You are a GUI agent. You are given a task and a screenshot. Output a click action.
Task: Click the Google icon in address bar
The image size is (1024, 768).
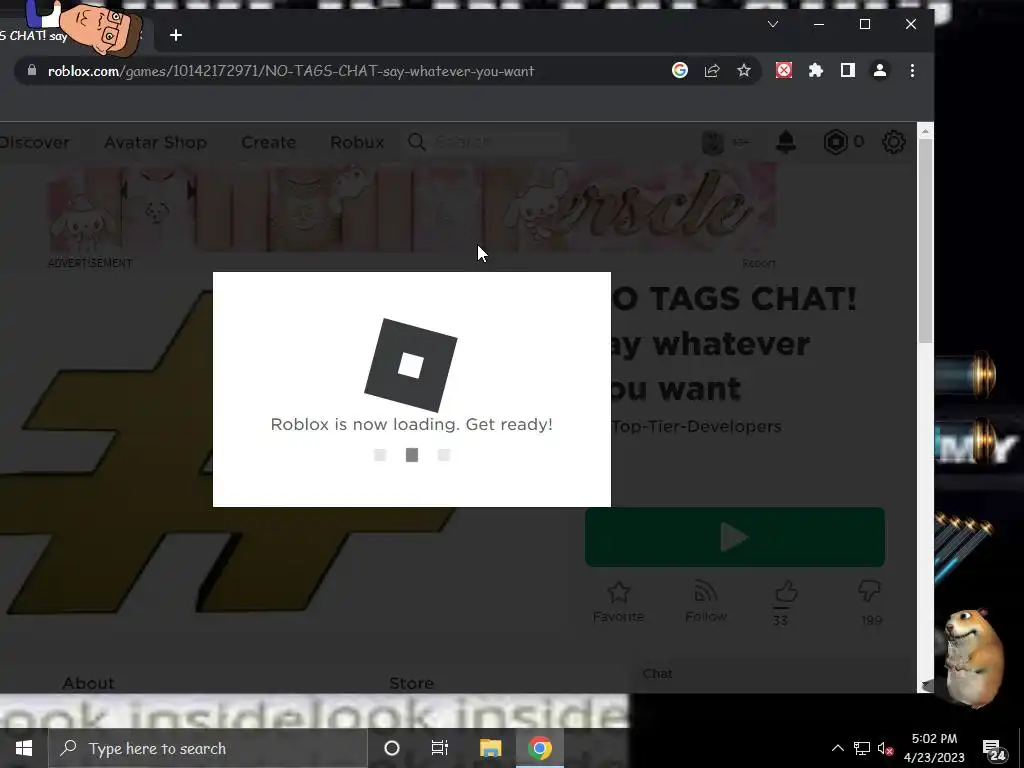coord(680,71)
